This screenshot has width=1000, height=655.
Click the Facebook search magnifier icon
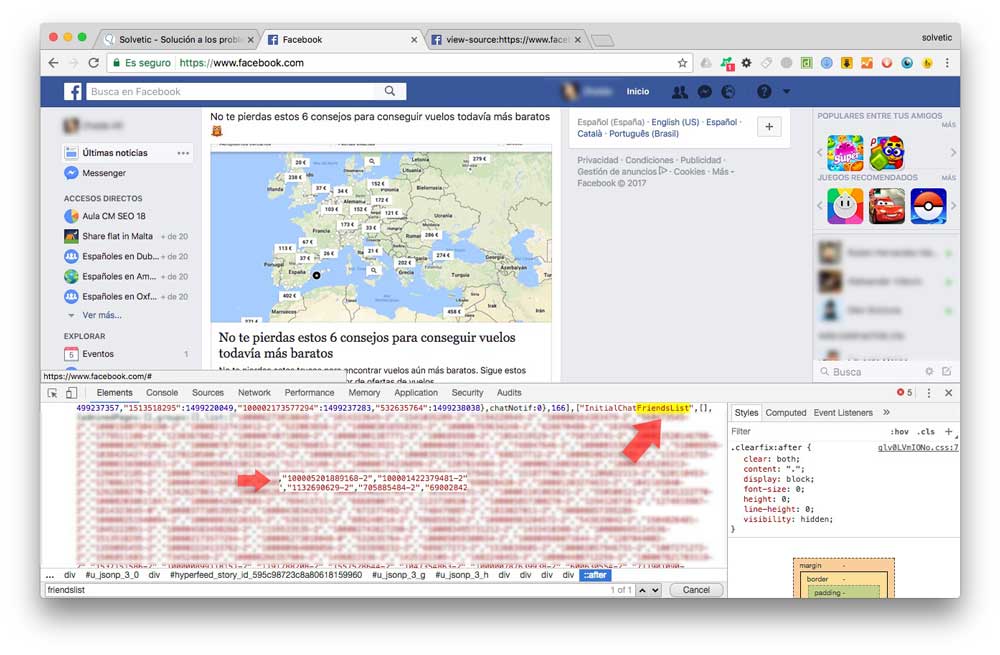click(390, 91)
